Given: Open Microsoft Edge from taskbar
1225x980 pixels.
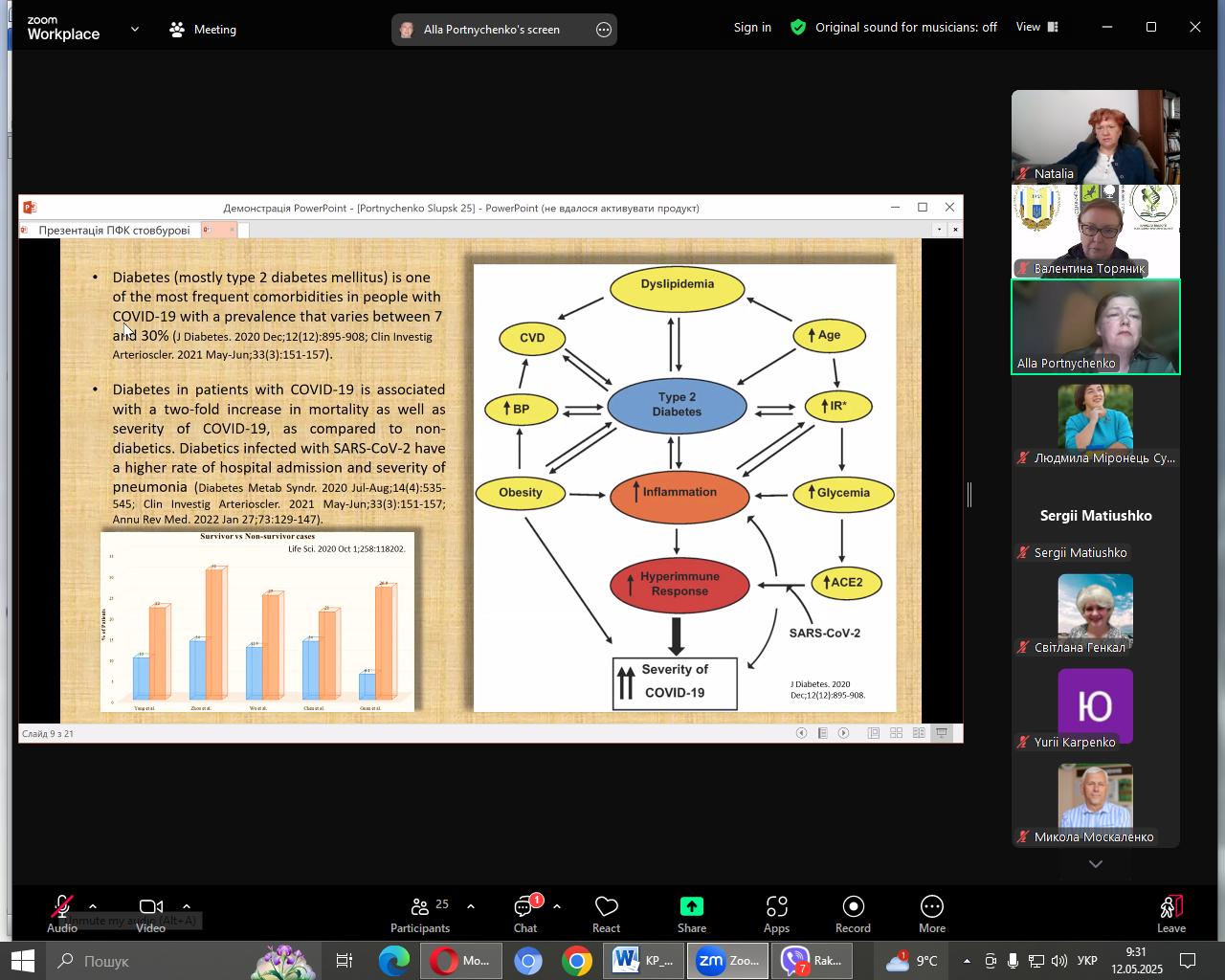Looking at the screenshot, I should point(393,961).
